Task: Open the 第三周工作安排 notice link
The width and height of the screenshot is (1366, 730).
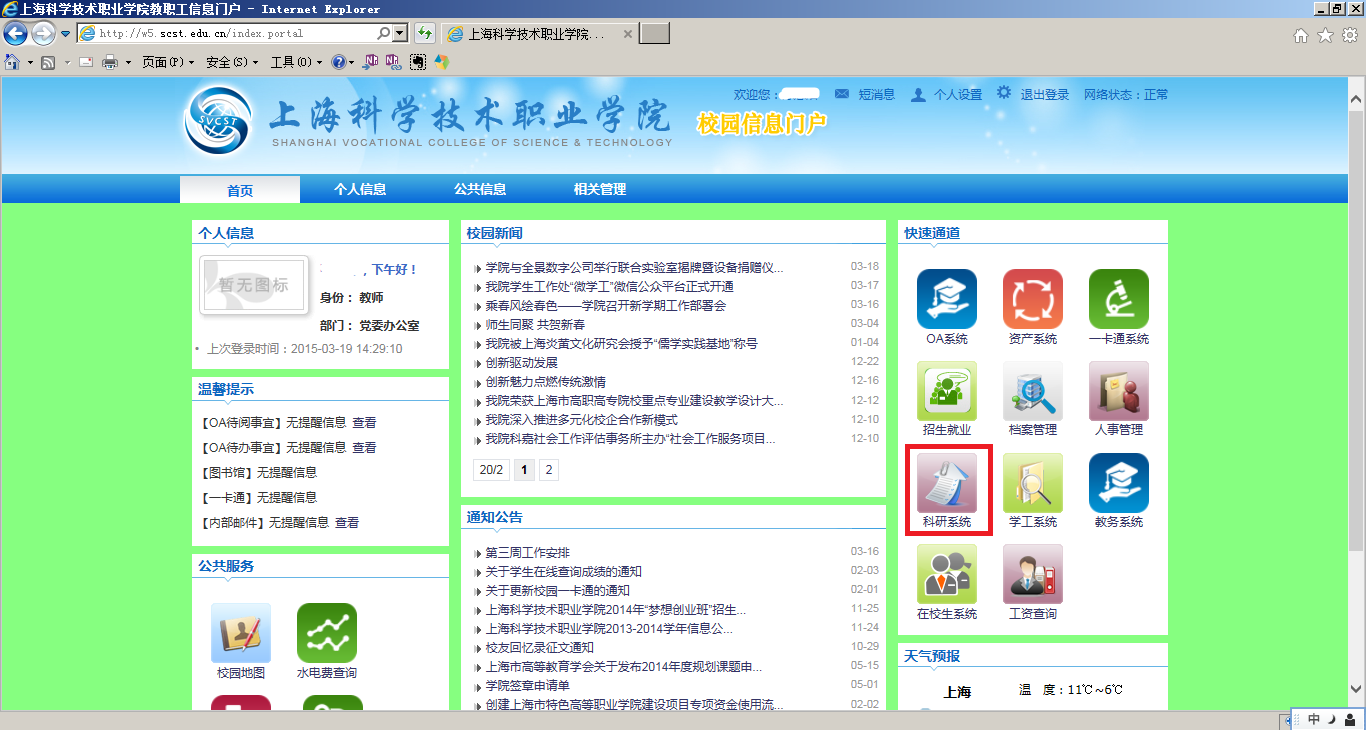Action: 527,553
